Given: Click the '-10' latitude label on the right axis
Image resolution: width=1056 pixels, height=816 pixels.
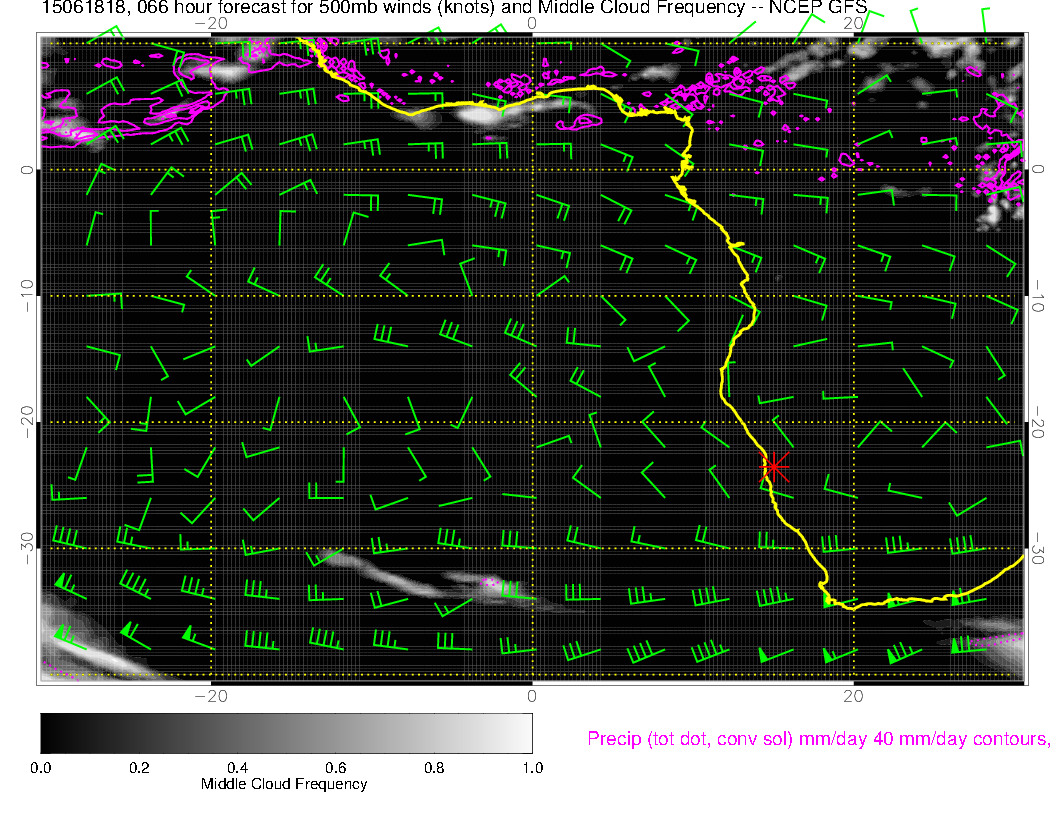Looking at the screenshot, I should (1037, 296).
